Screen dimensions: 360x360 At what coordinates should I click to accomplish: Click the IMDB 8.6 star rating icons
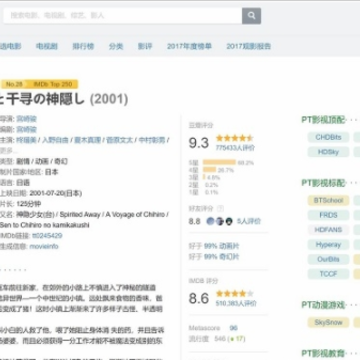pos(235,294)
